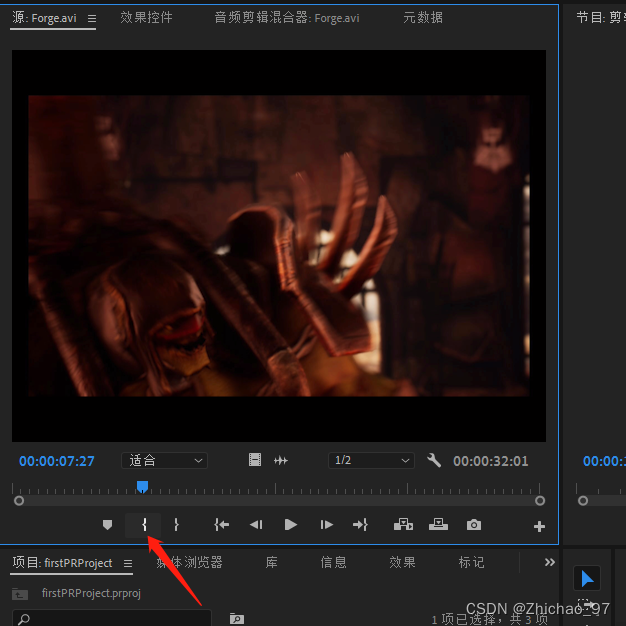
Task: Show more panel tabs with double chevron
Action: click(x=550, y=562)
